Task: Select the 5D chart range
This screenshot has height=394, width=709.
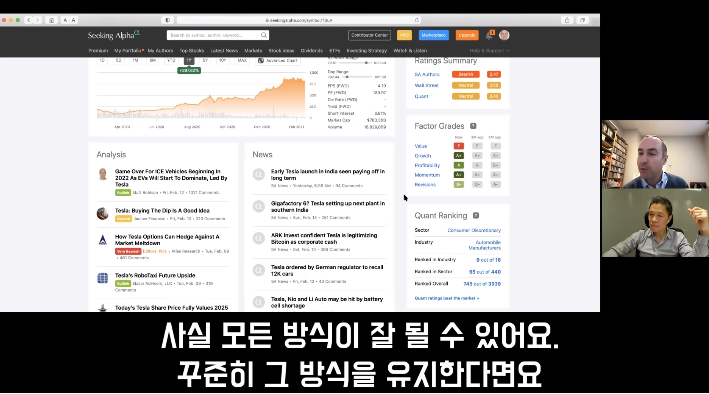Action: pos(118,60)
